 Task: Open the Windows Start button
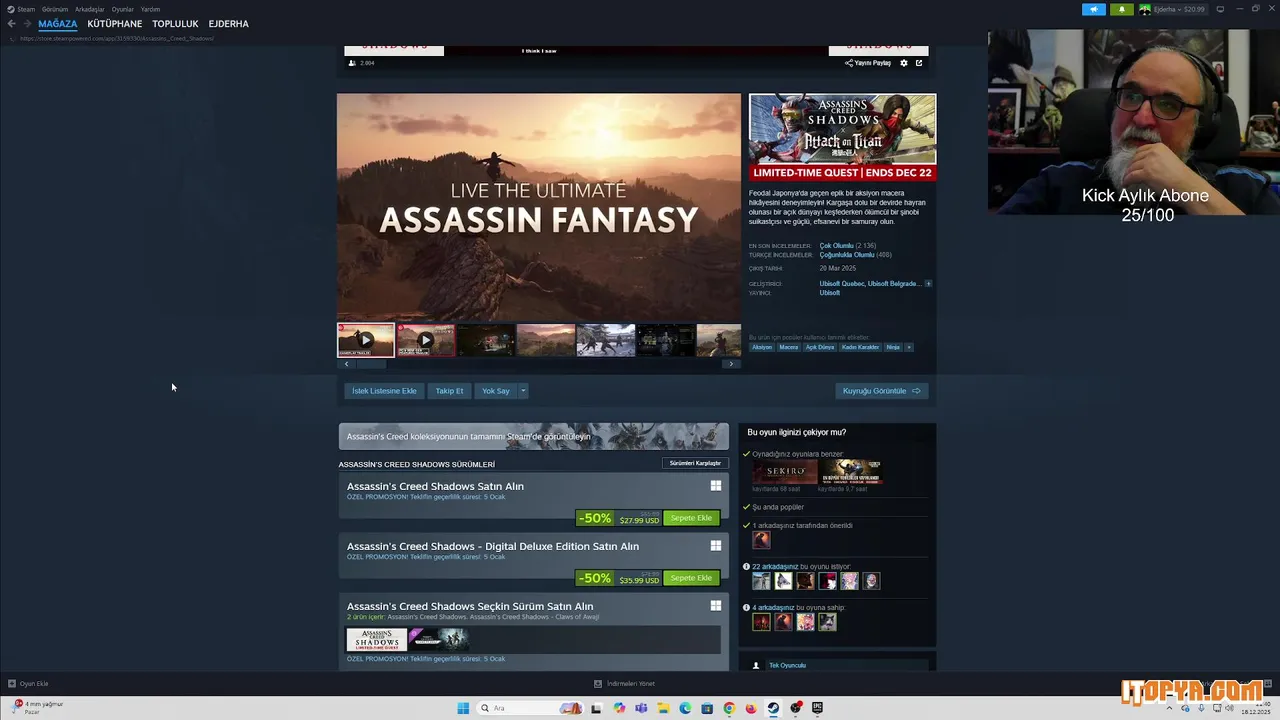[463, 708]
